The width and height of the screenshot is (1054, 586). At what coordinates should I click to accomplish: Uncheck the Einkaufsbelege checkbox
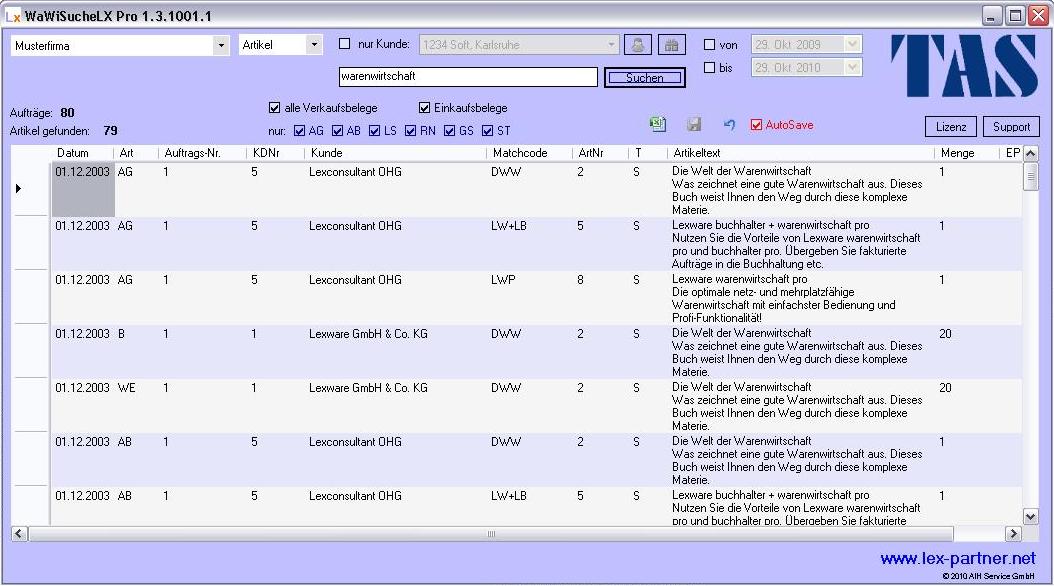click(x=424, y=108)
